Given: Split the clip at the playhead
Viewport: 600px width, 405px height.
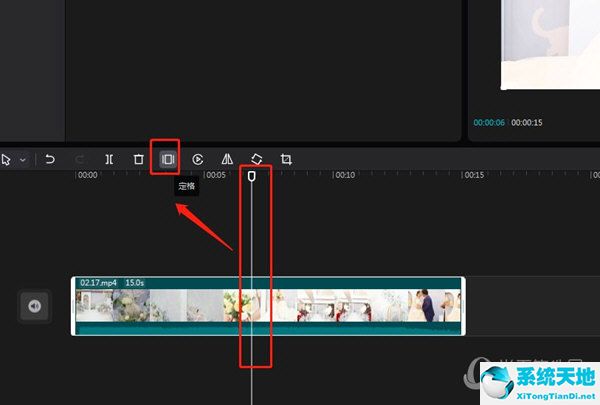Looking at the screenshot, I should [x=109, y=159].
